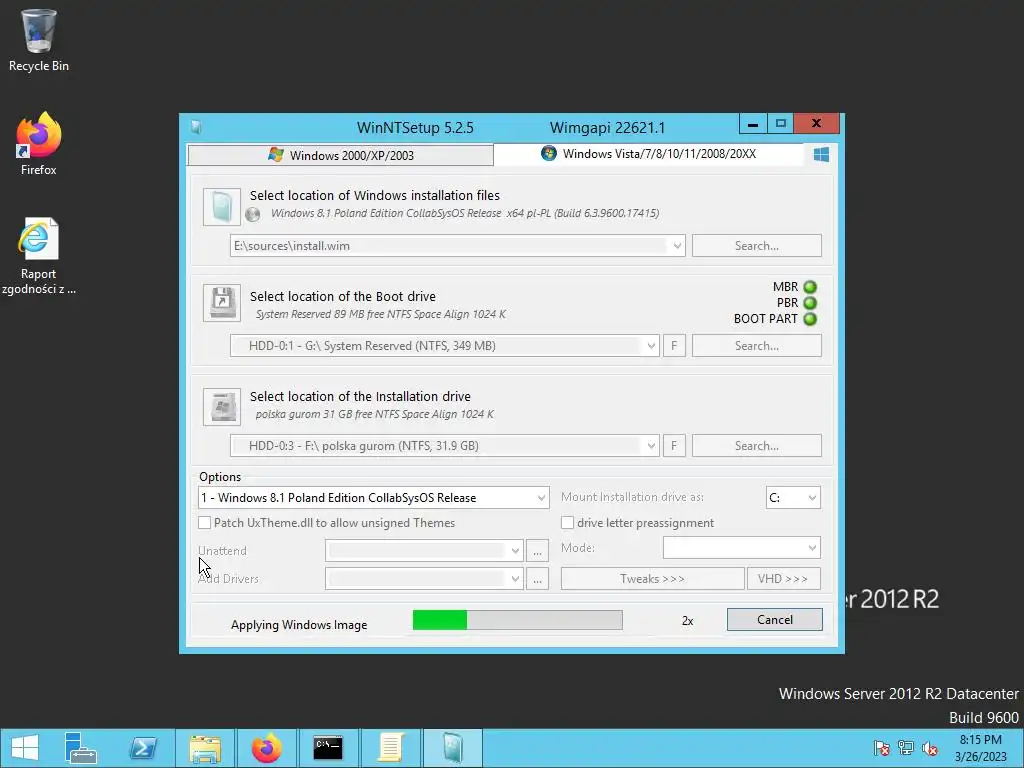Click the Applying Windows Image progress bar
This screenshot has height=768, width=1024.
coord(517,620)
